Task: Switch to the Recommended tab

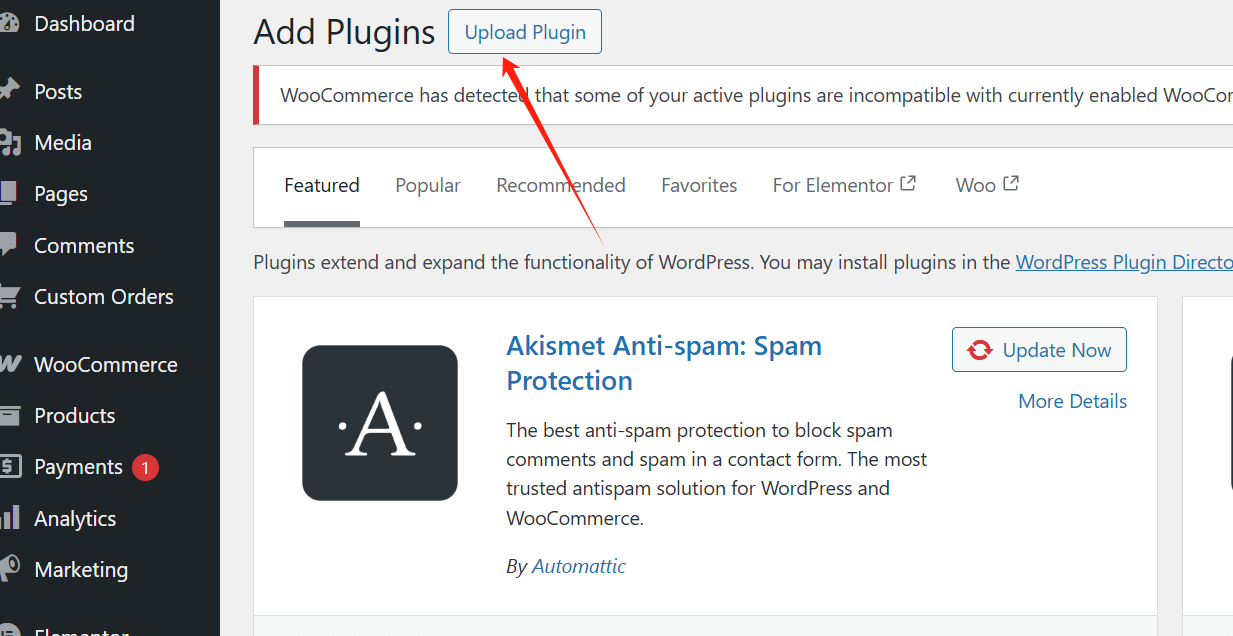Action: point(561,186)
